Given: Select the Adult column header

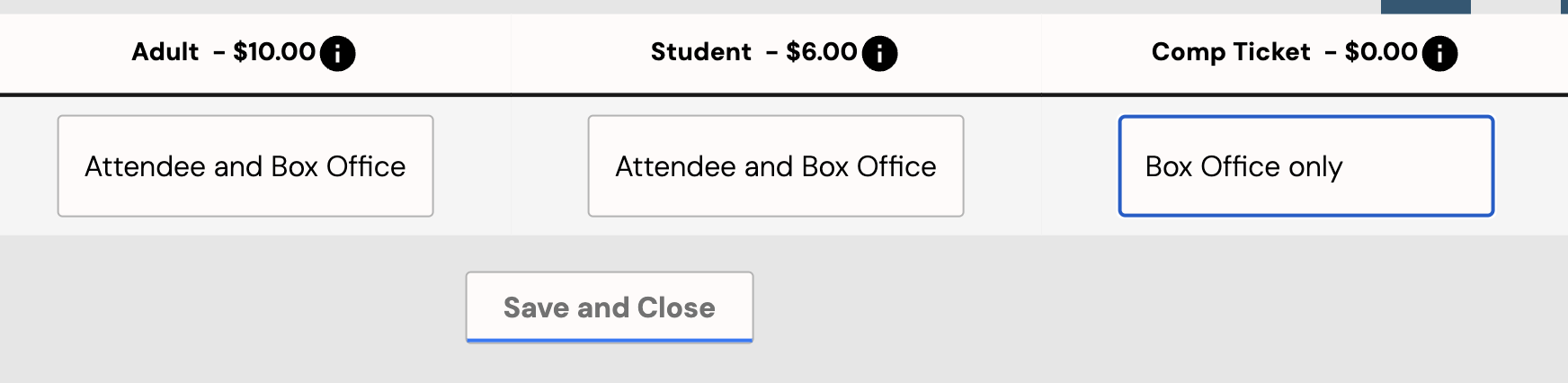Looking at the screenshot, I should [255, 53].
